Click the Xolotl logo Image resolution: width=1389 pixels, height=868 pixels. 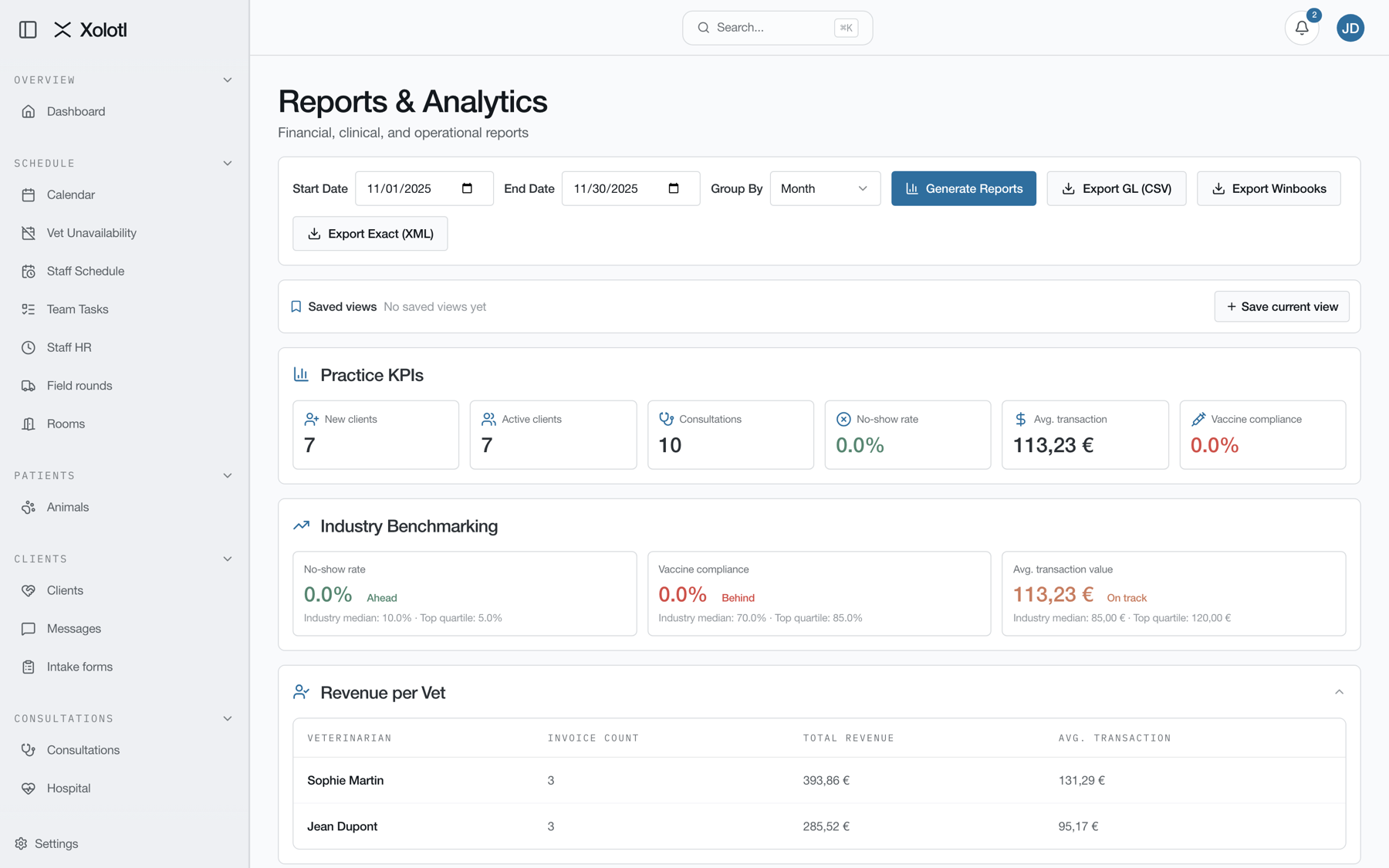[90, 29]
